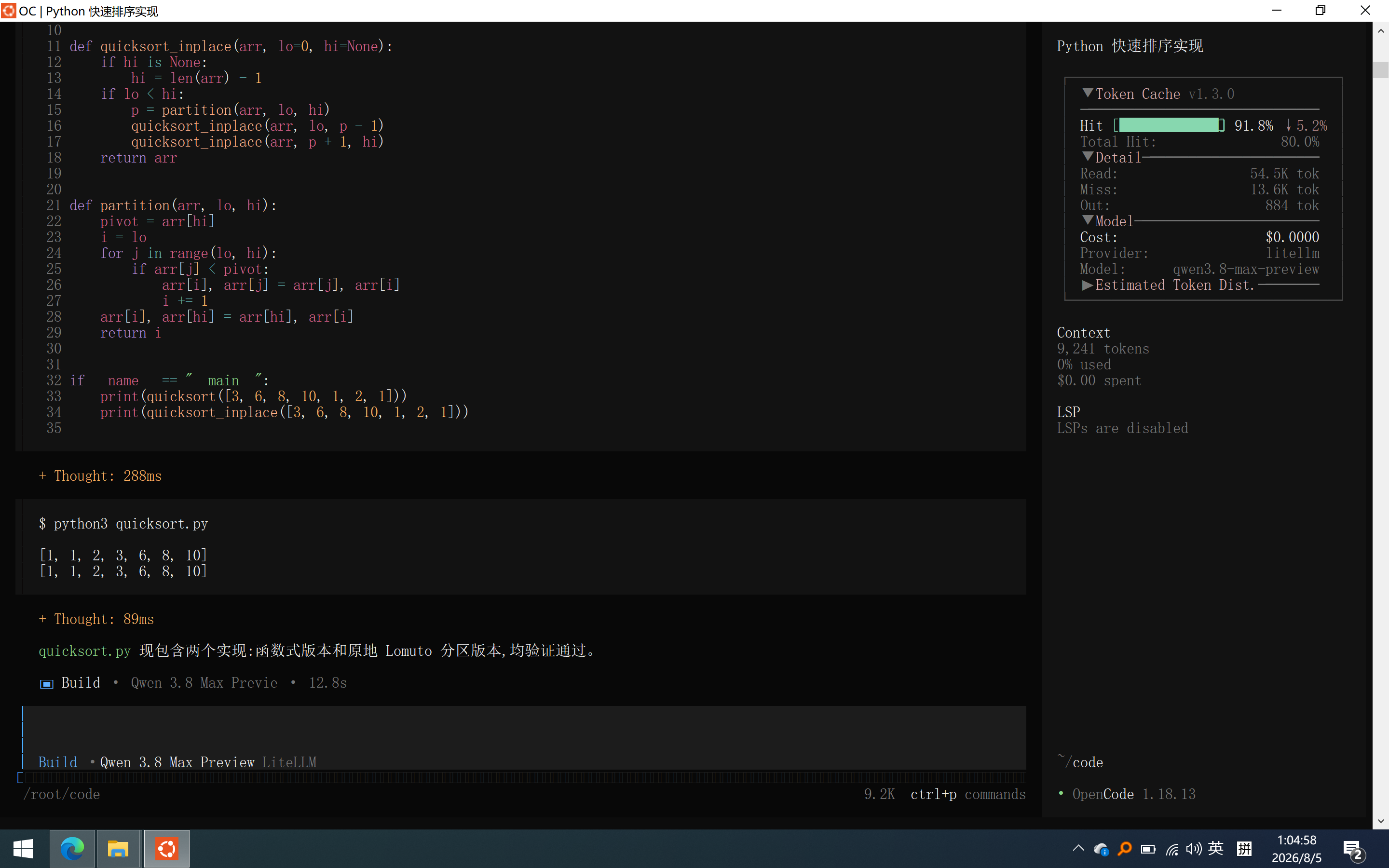
Task: Click the Ubuntu app icon in taskbar
Action: [166, 849]
